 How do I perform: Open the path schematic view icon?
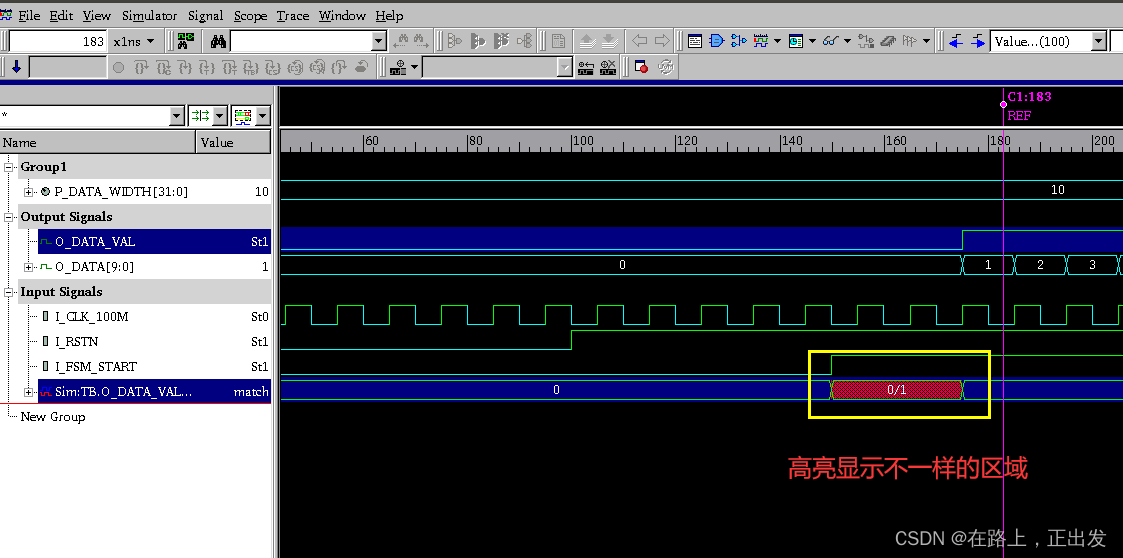pos(738,41)
